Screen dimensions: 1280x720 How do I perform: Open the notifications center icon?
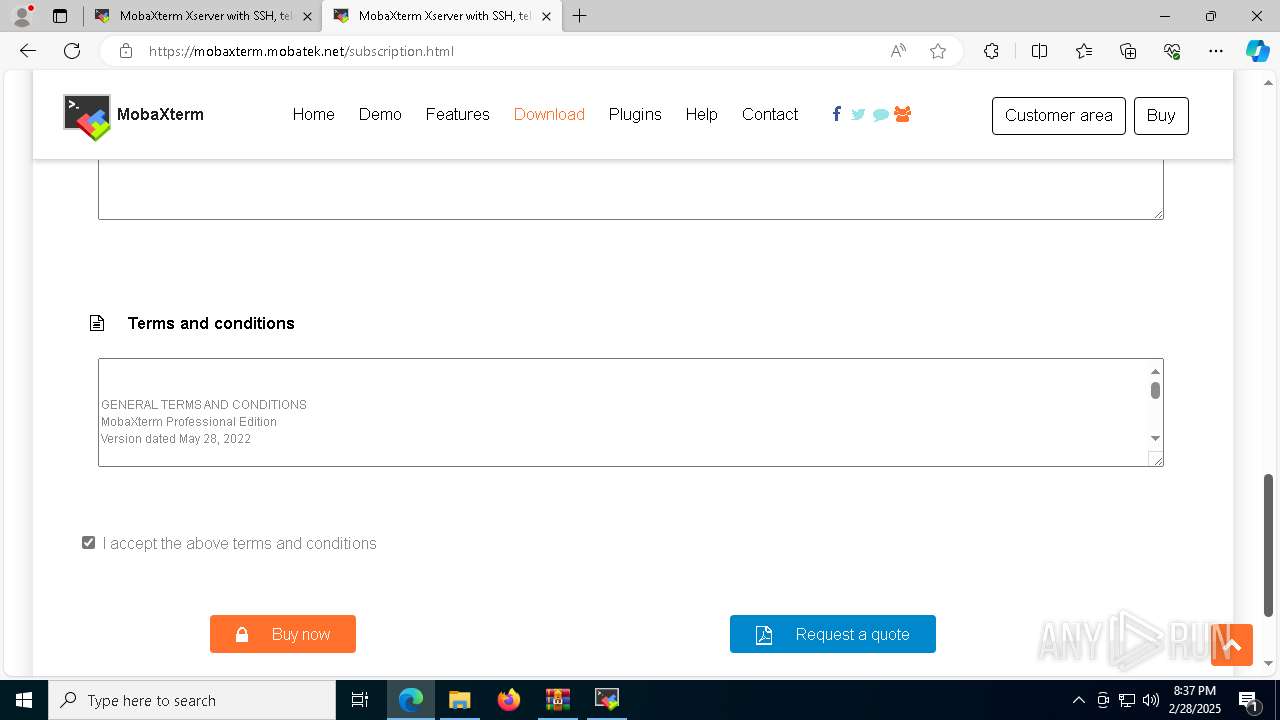point(1248,700)
